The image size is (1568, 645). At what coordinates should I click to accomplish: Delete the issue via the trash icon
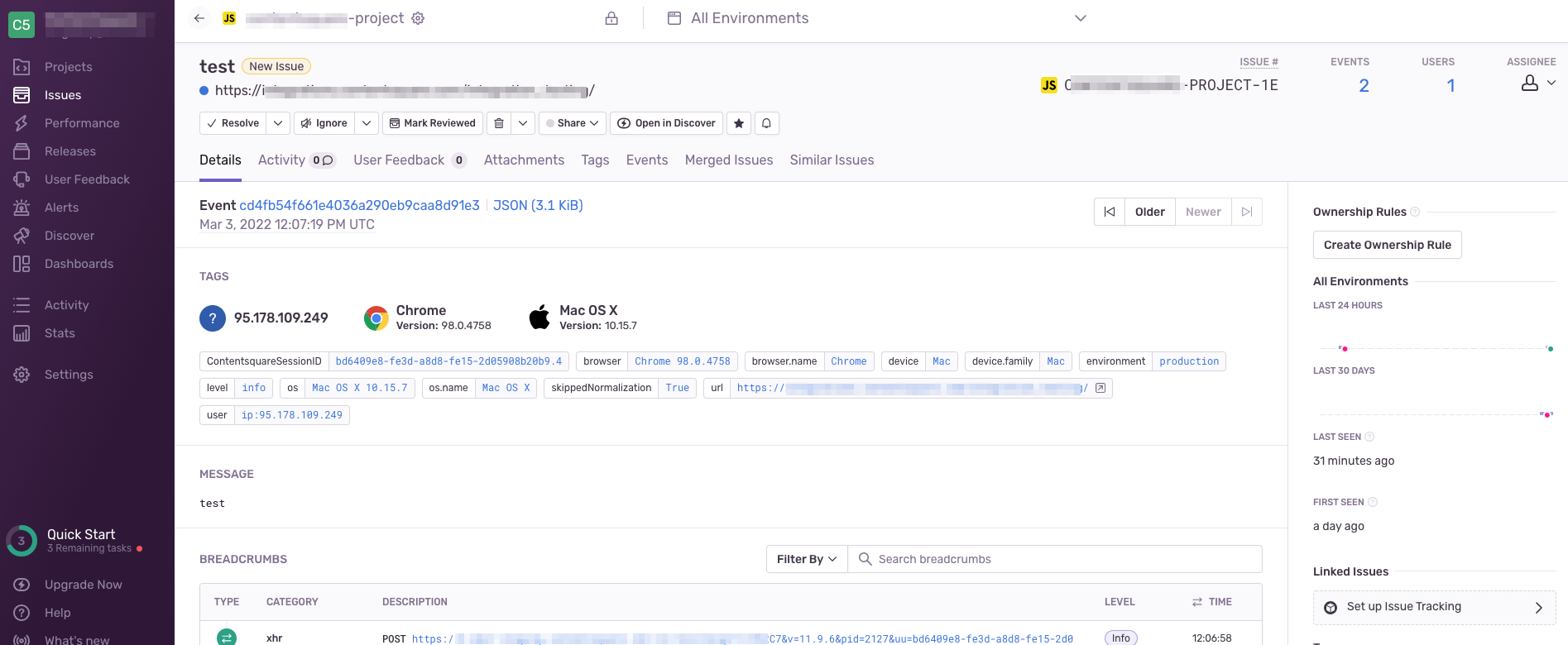pyautogui.click(x=499, y=123)
